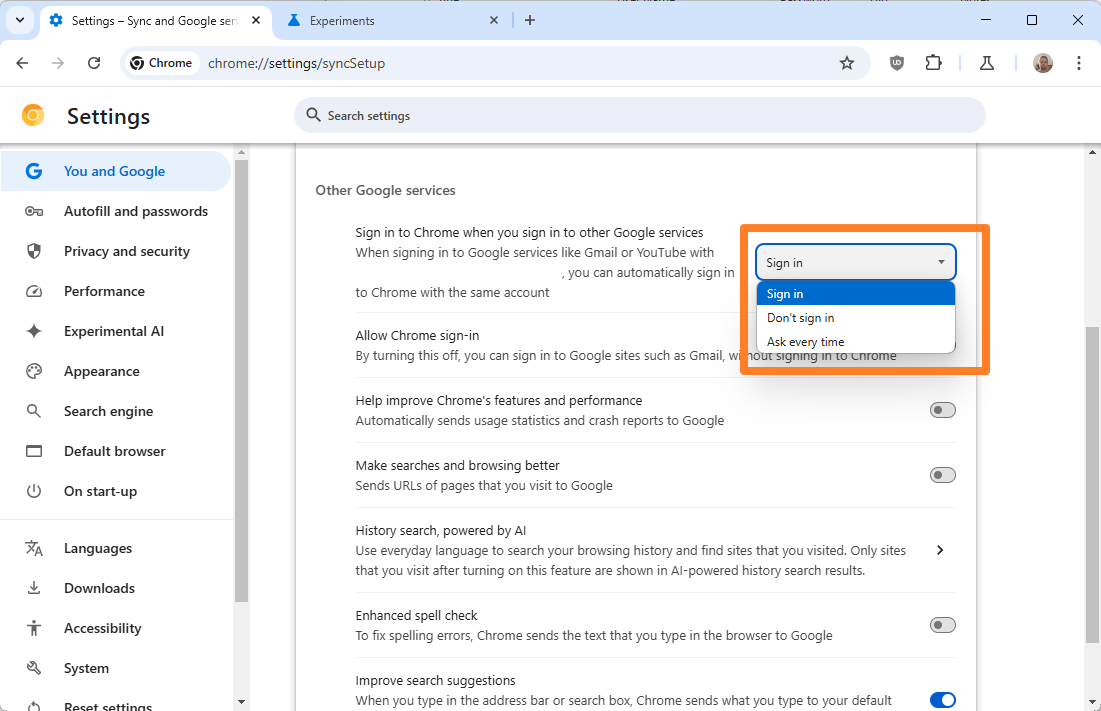Click the back navigation arrow
The height and width of the screenshot is (711, 1101).
[22, 63]
